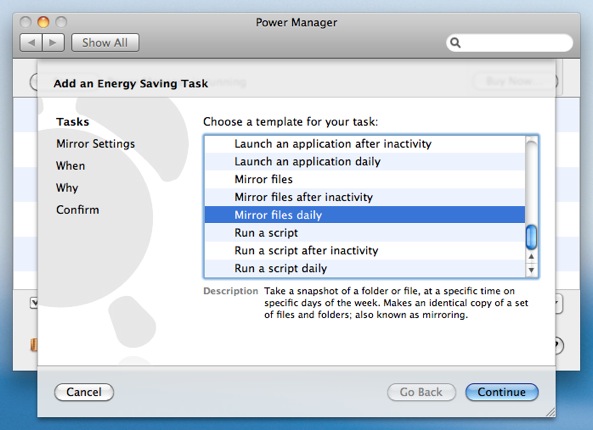The width and height of the screenshot is (593, 430).
Task: Click the Why step in sidebar
Action: pyautogui.click(x=67, y=188)
